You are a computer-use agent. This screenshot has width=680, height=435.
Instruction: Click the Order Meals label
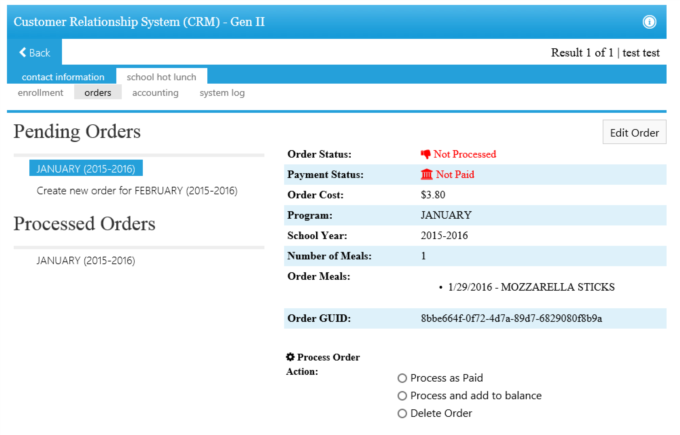319,276
